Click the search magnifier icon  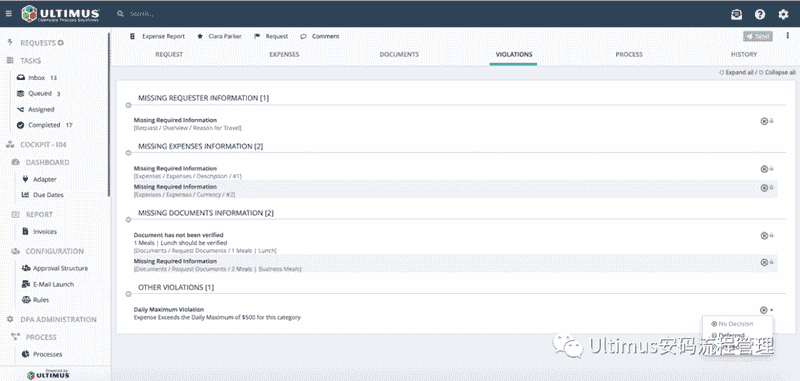tap(120, 14)
